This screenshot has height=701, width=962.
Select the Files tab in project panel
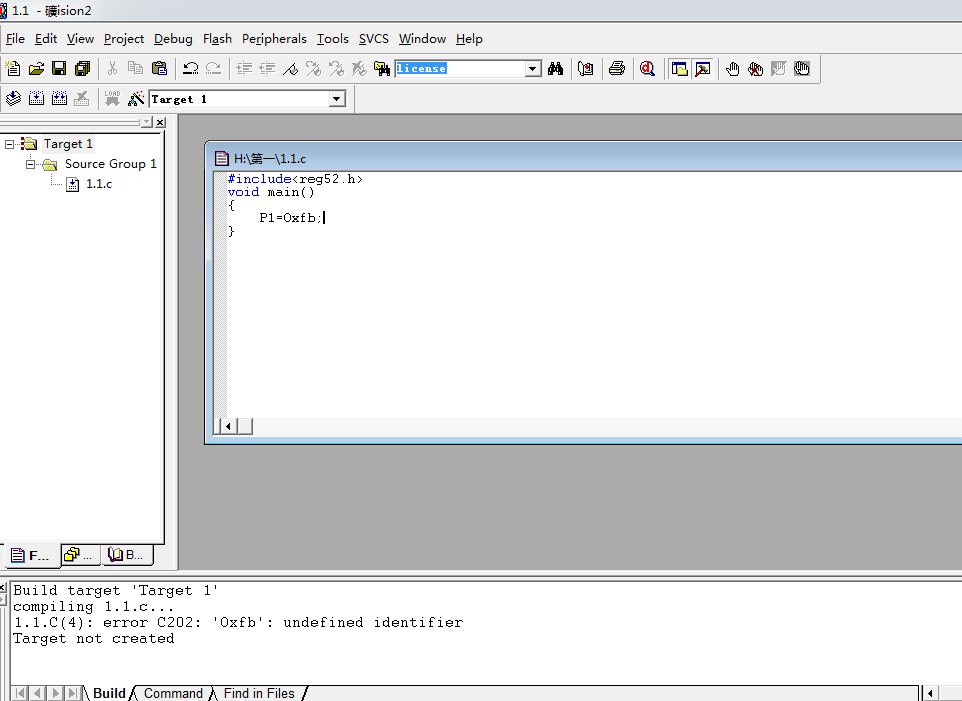33,555
